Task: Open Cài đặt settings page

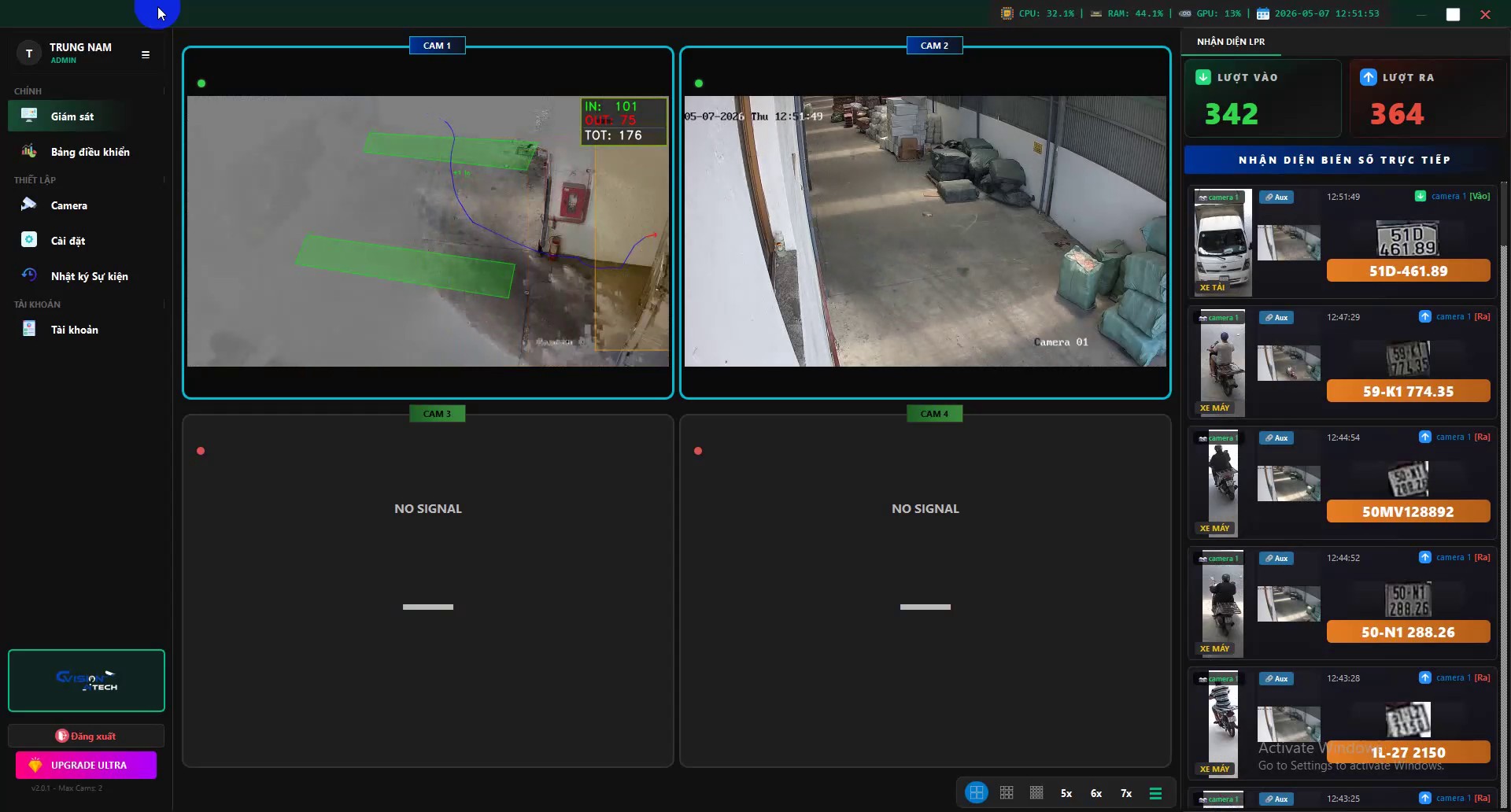Action: [87, 241]
